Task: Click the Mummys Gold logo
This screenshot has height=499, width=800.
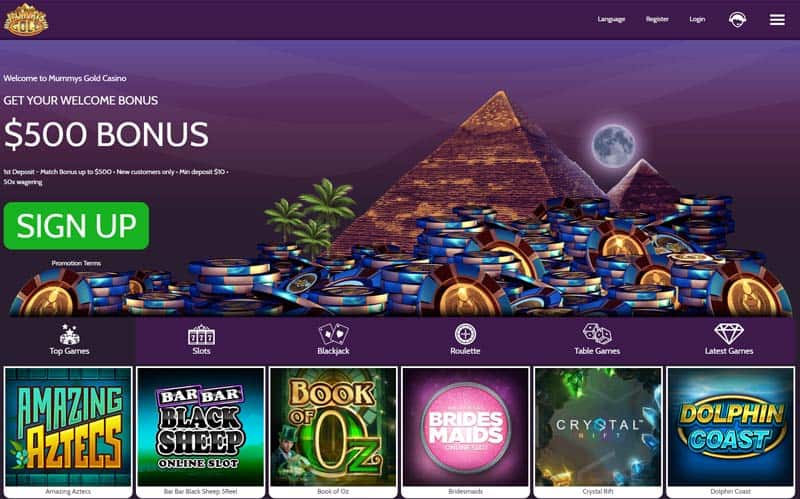Action: pos(26,19)
